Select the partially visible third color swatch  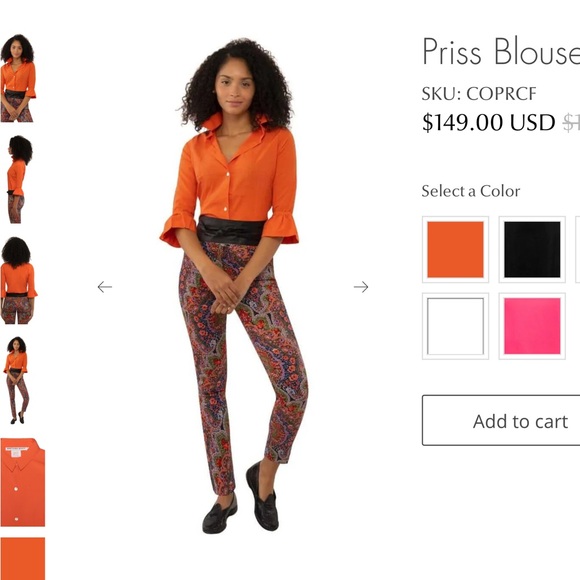pyautogui.click(x=578, y=249)
